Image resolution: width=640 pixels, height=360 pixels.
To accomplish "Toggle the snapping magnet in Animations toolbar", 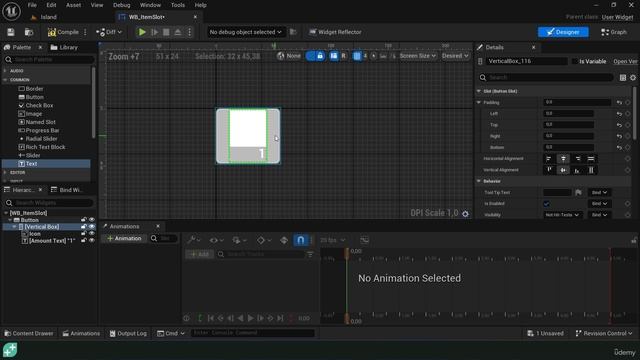I will (x=300, y=240).
